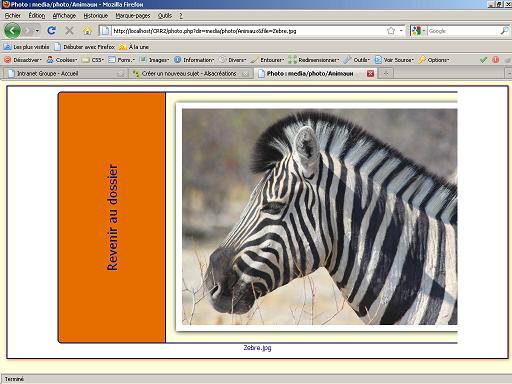Bookmark this page with the star icon
The width and height of the screenshot is (512, 384).
coord(391,31)
